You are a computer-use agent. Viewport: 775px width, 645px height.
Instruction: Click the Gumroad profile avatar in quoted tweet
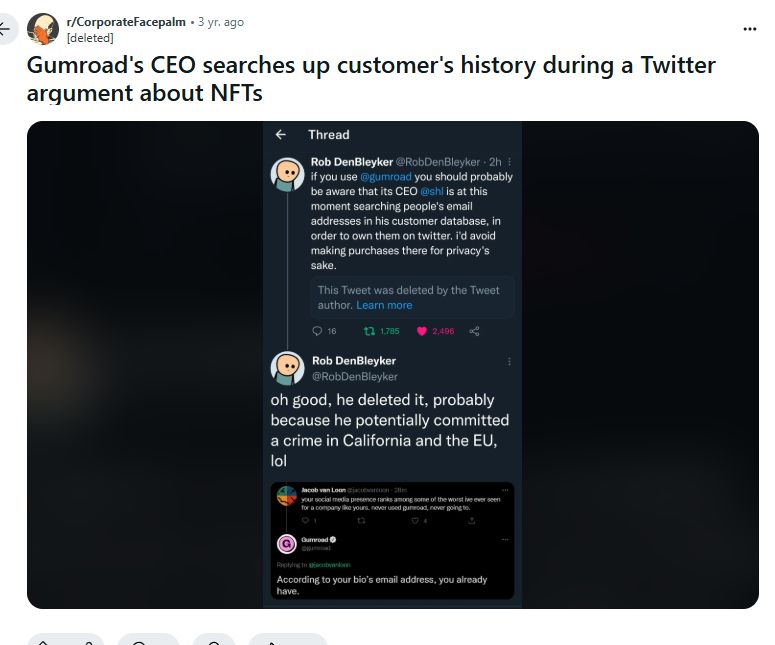pyautogui.click(x=286, y=544)
